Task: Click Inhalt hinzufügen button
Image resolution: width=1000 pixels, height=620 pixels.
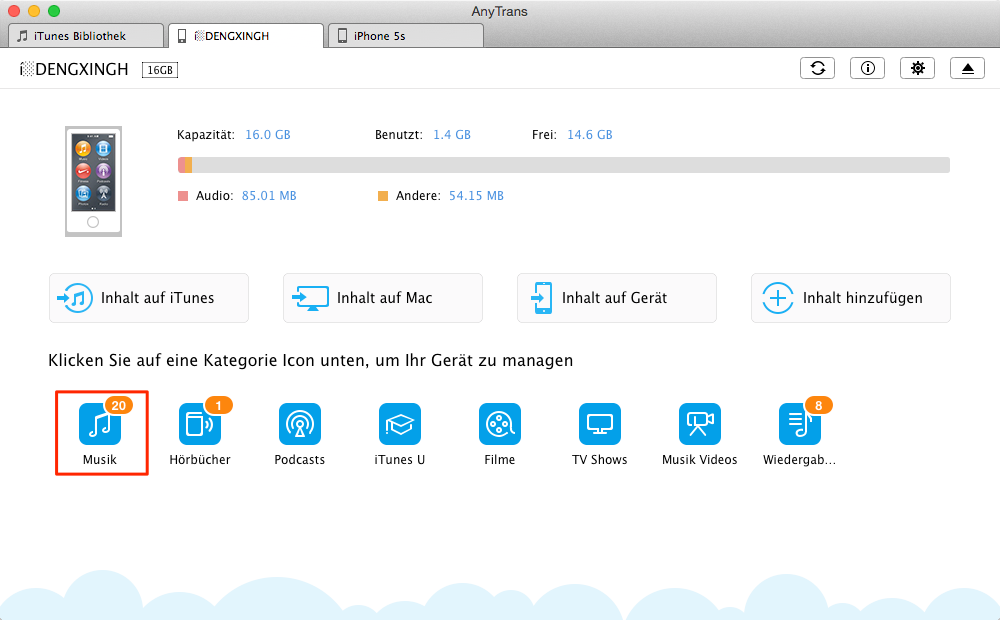Action: 851,298
